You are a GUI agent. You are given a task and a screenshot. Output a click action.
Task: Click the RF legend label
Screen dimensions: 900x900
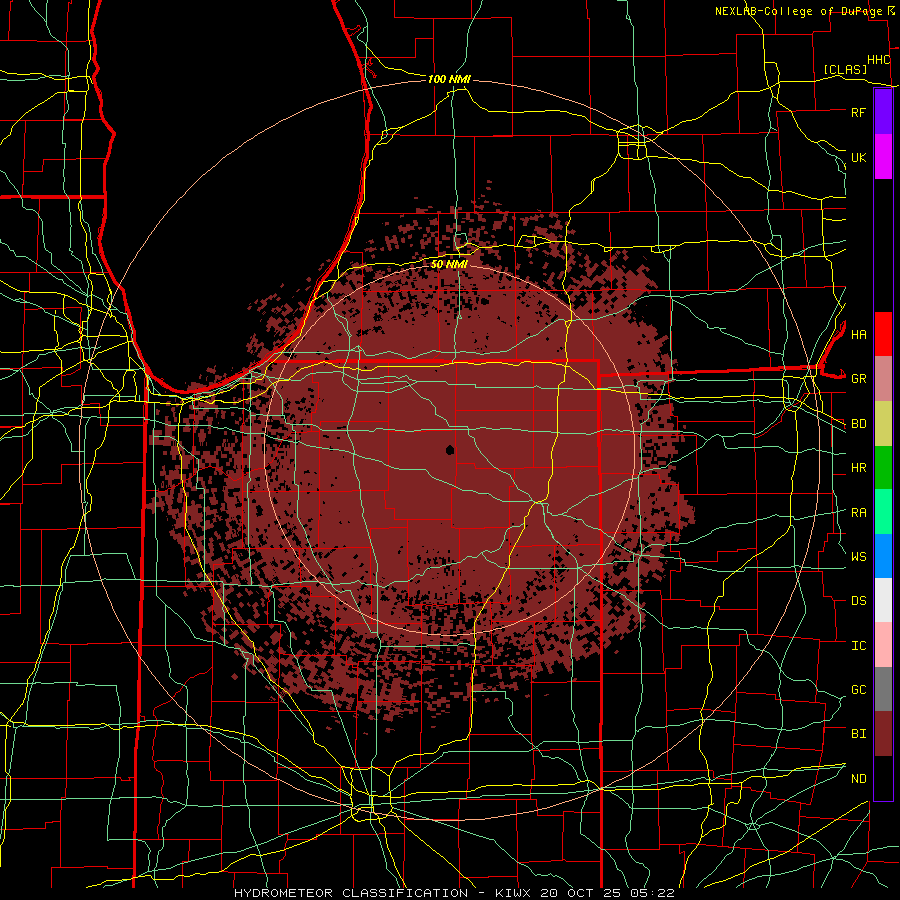point(858,112)
